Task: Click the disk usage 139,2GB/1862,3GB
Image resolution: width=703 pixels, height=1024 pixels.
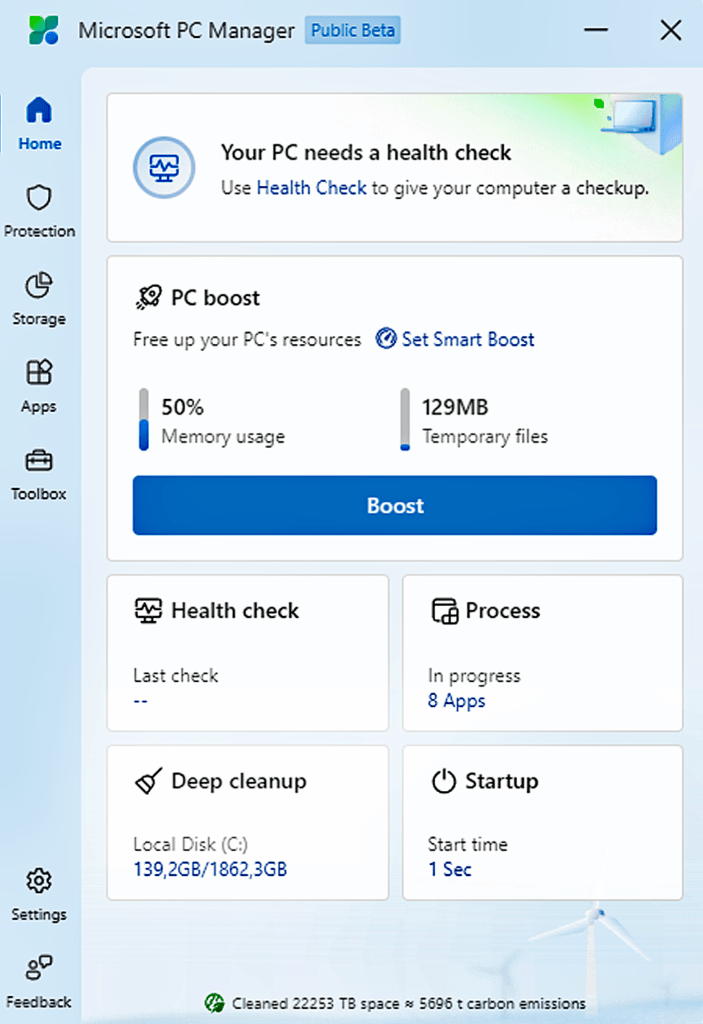Action: (x=210, y=869)
